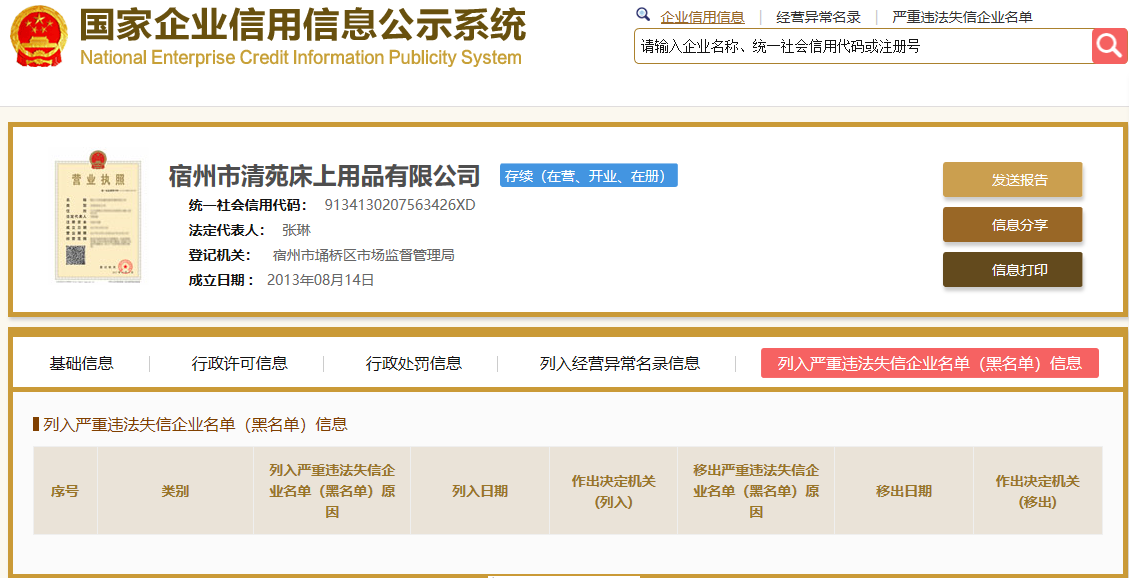Click the 登记机关 label

pos(220,256)
